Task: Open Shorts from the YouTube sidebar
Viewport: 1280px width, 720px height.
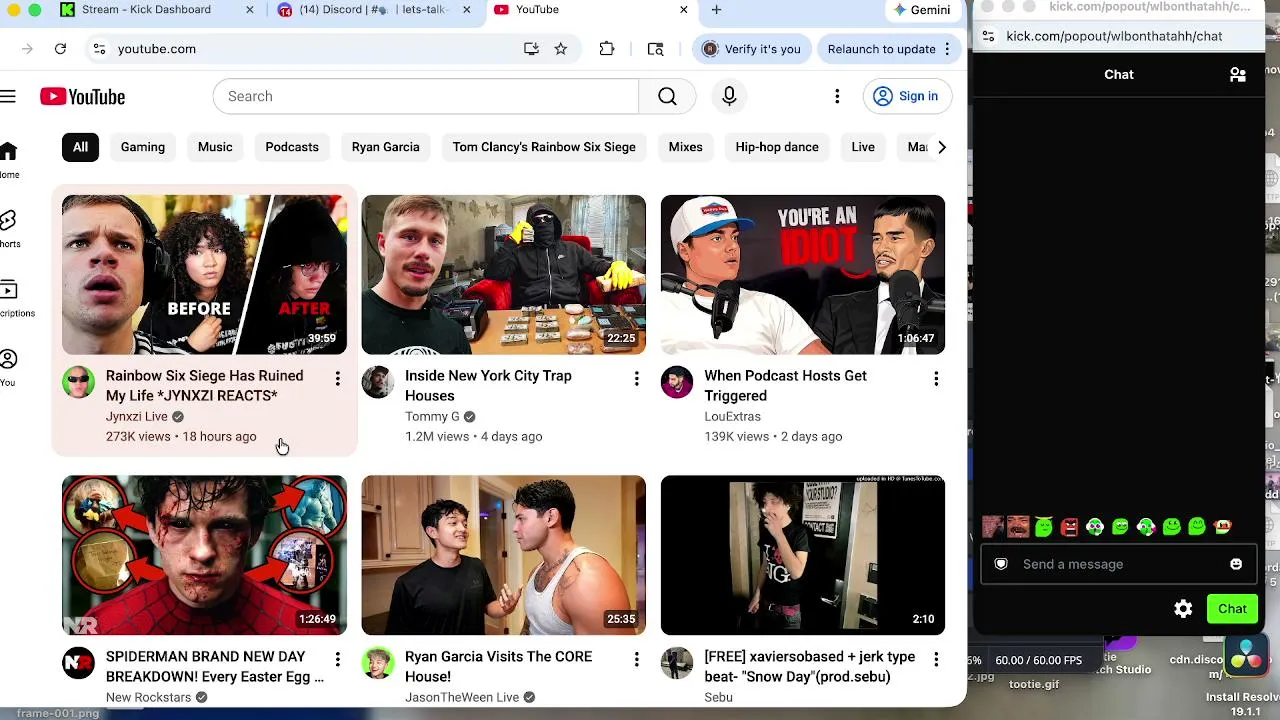Action: pyautogui.click(x=9, y=229)
